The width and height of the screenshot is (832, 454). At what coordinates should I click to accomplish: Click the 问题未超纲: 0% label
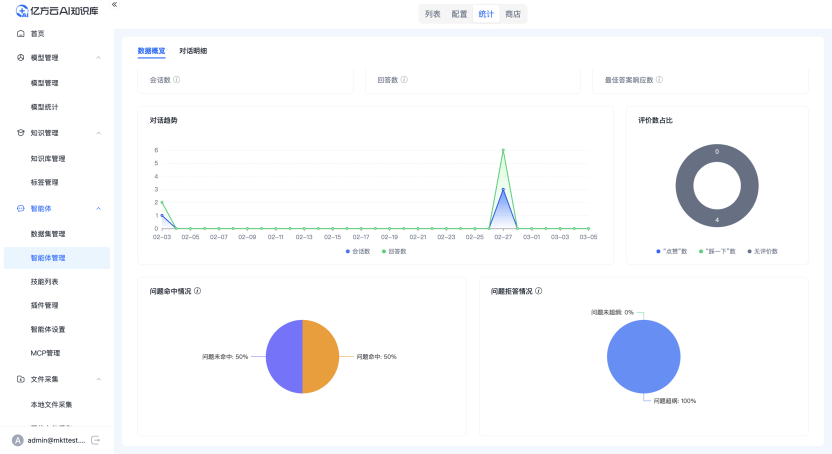[612, 312]
